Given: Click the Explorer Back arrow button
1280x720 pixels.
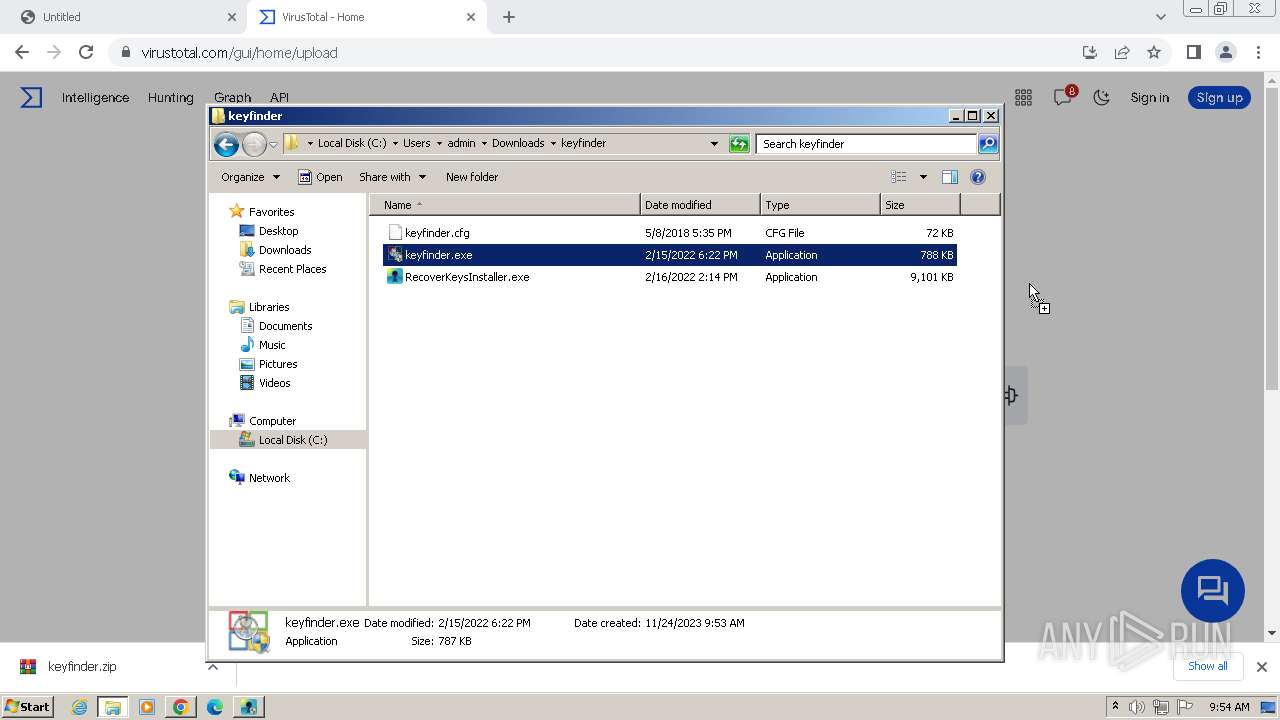Looking at the screenshot, I should pos(226,144).
